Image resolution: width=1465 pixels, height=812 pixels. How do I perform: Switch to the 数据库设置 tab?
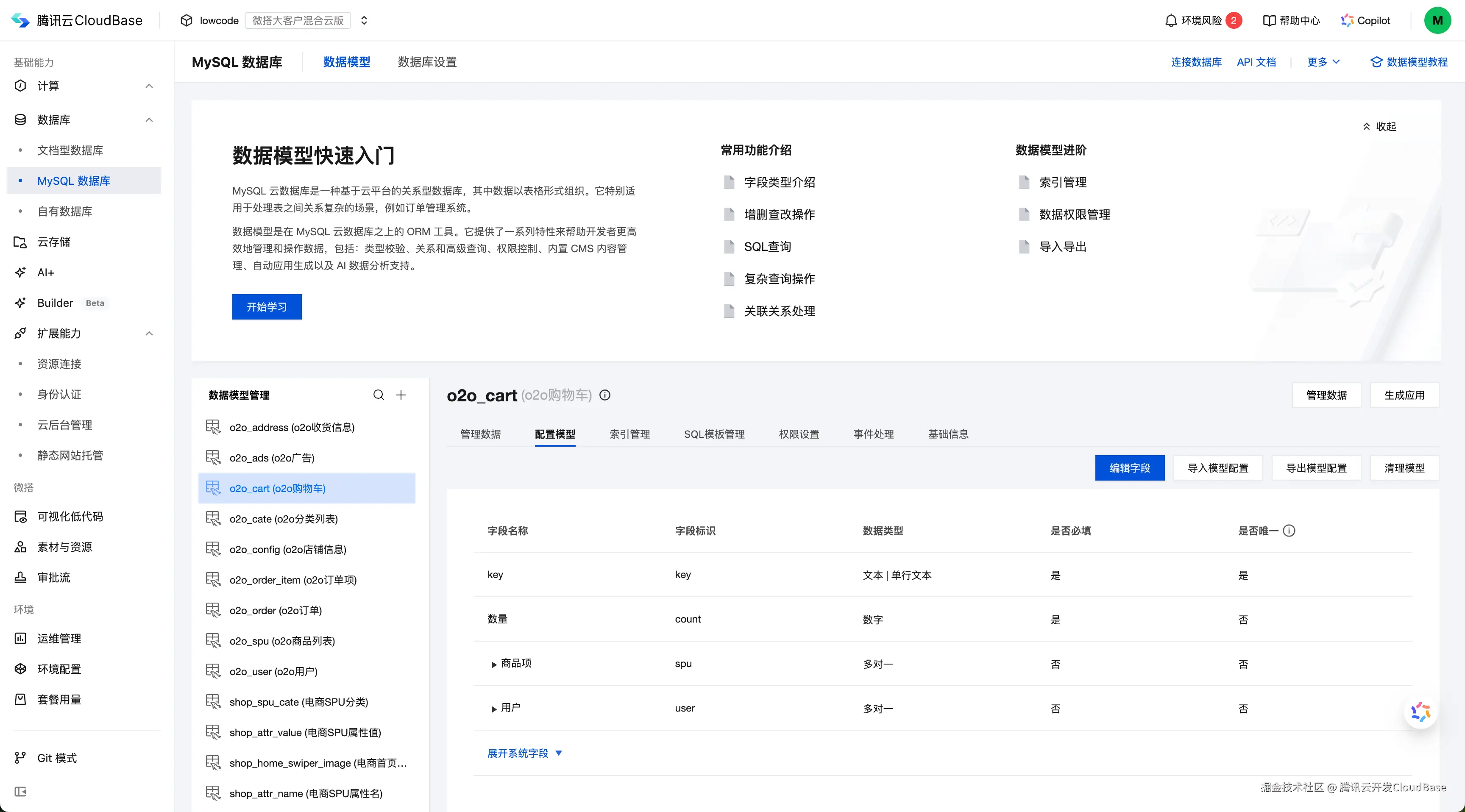coord(426,62)
